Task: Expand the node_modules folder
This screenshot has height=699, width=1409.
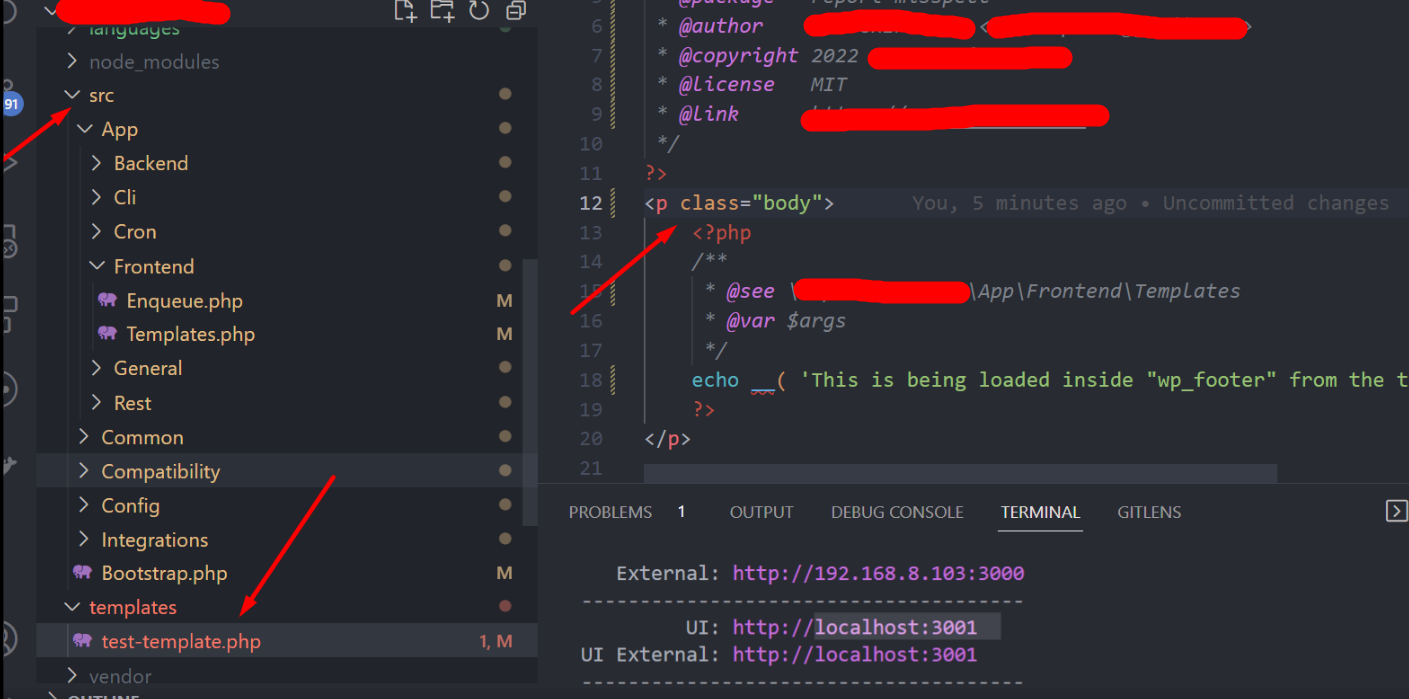Action: tap(71, 61)
